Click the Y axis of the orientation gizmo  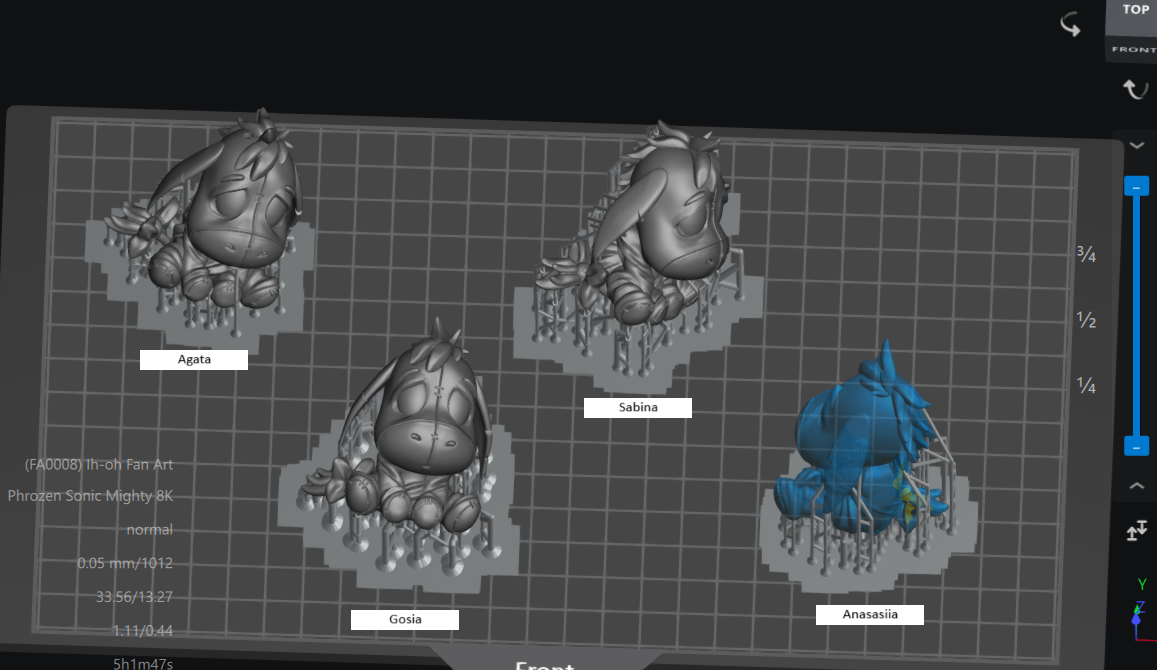pyautogui.click(x=1142, y=585)
